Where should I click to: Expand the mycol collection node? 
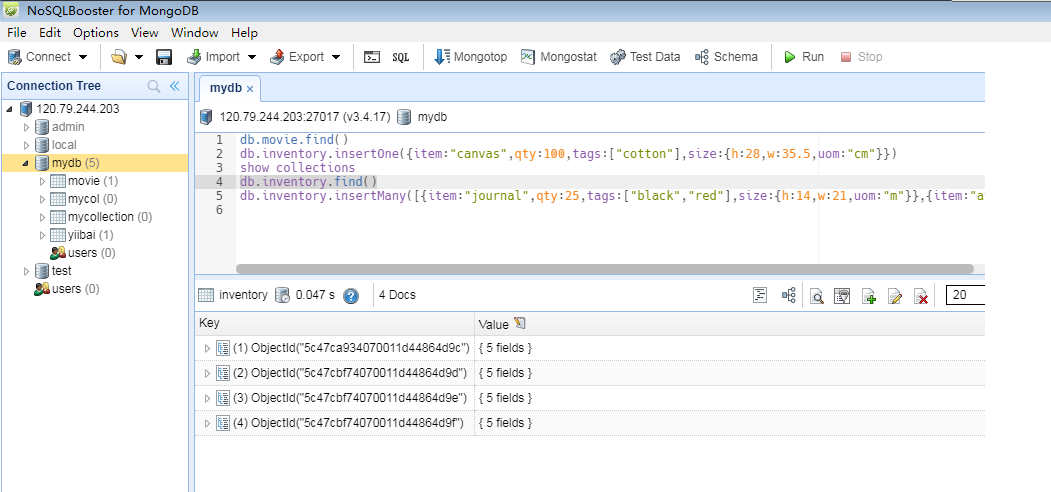pyautogui.click(x=42, y=199)
